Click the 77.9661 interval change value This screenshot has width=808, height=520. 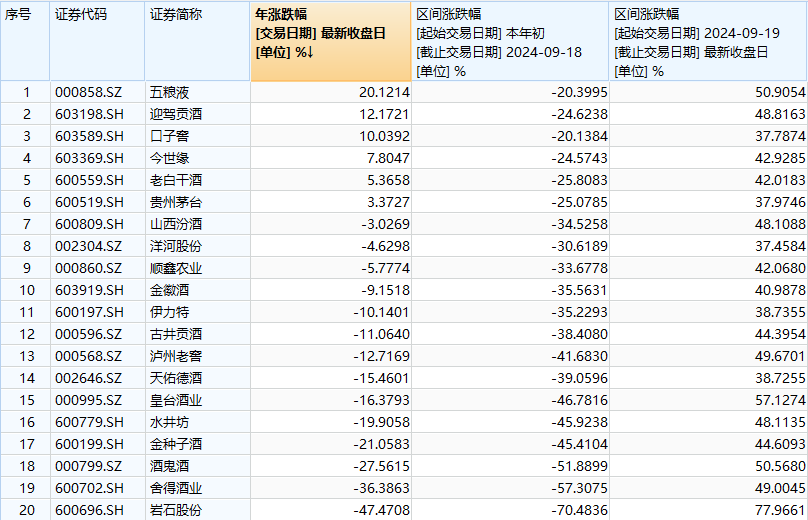tap(780, 510)
